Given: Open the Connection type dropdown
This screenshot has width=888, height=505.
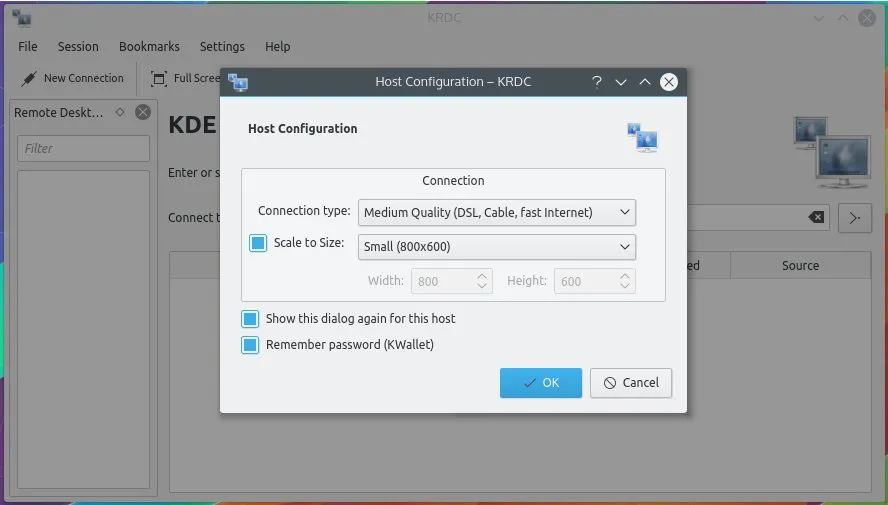Looking at the screenshot, I should click(x=497, y=212).
